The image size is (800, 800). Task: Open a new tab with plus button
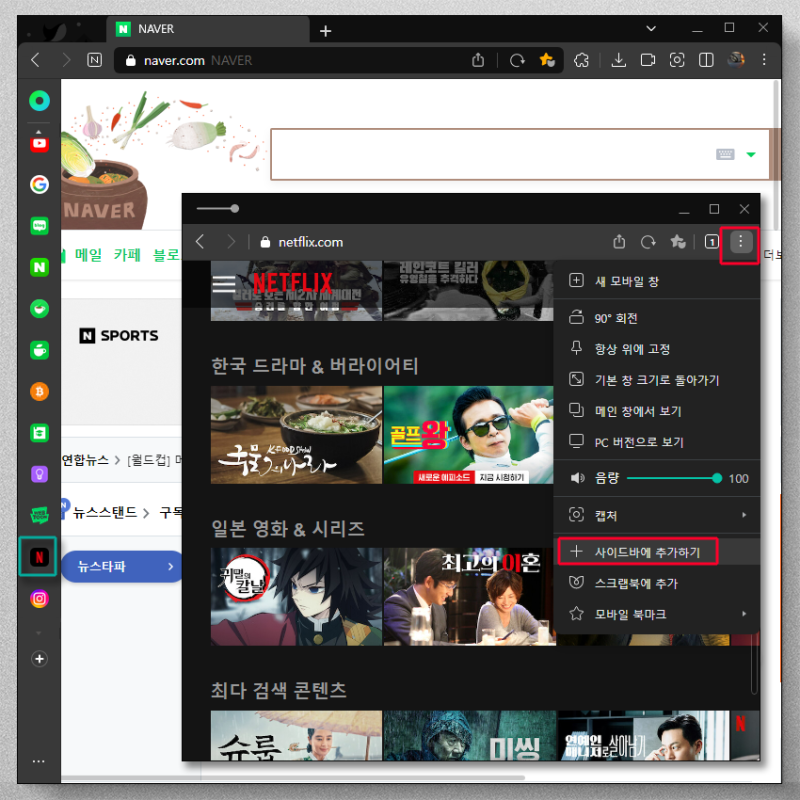tap(326, 31)
